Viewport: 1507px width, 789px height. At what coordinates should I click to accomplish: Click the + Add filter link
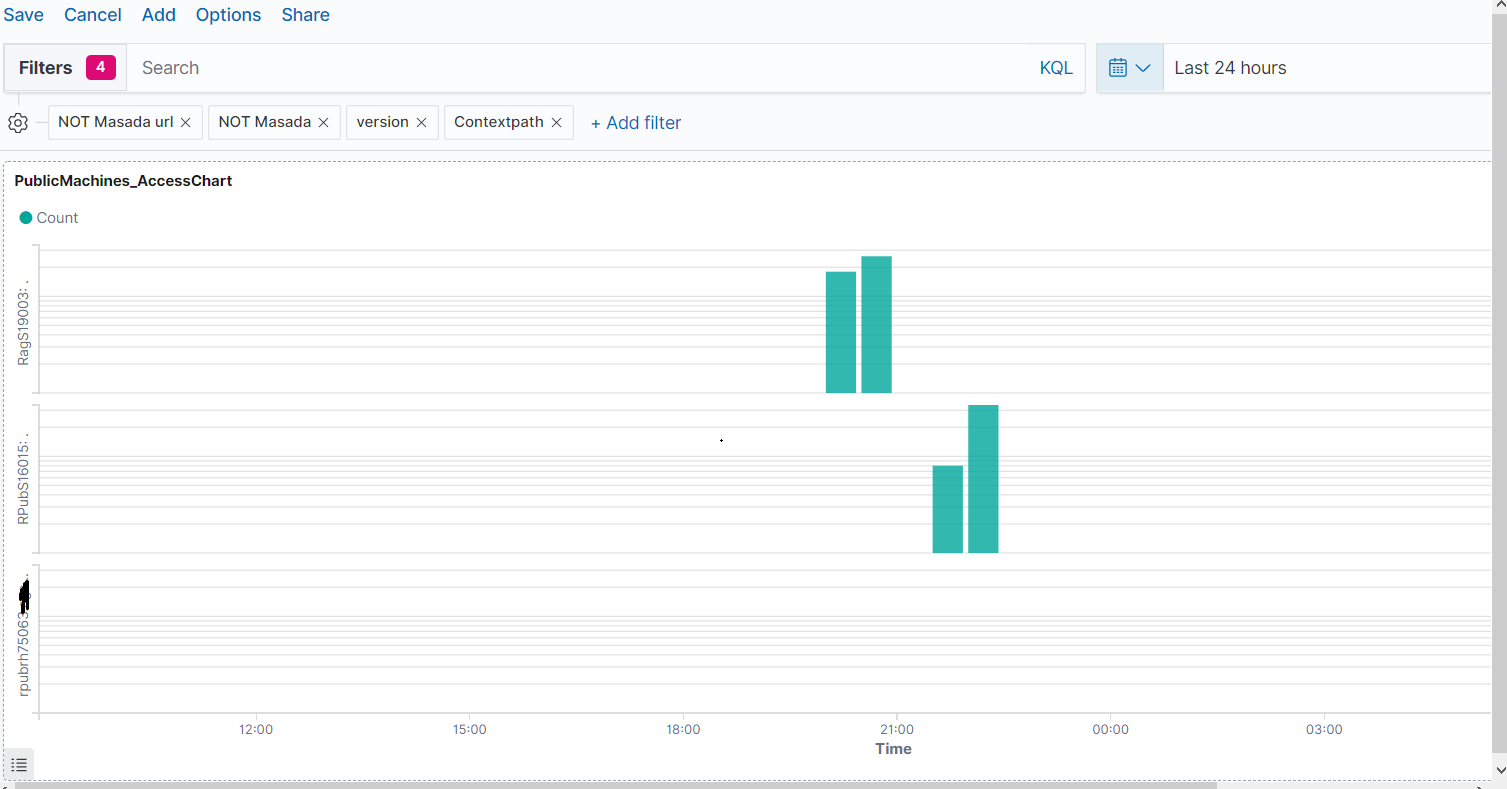[636, 123]
